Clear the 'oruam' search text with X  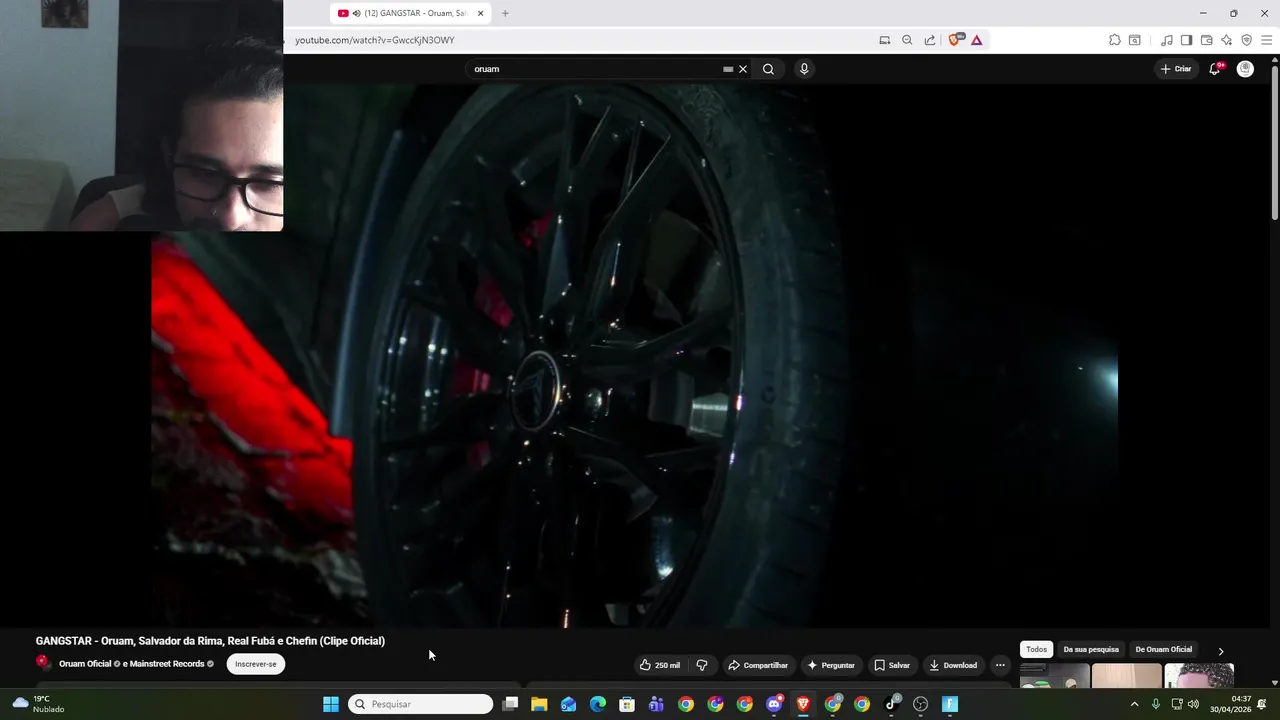click(x=743, y=69)
